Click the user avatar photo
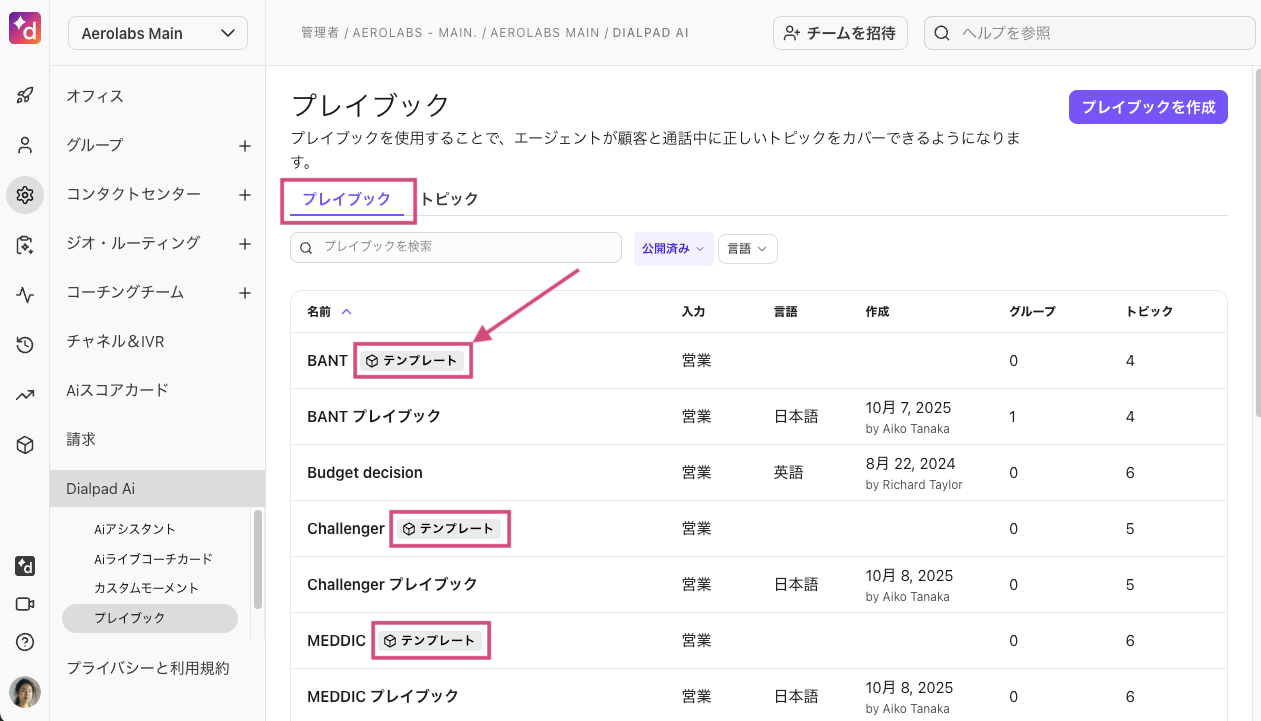This screenshot has height=721, width=1261. 25,692
